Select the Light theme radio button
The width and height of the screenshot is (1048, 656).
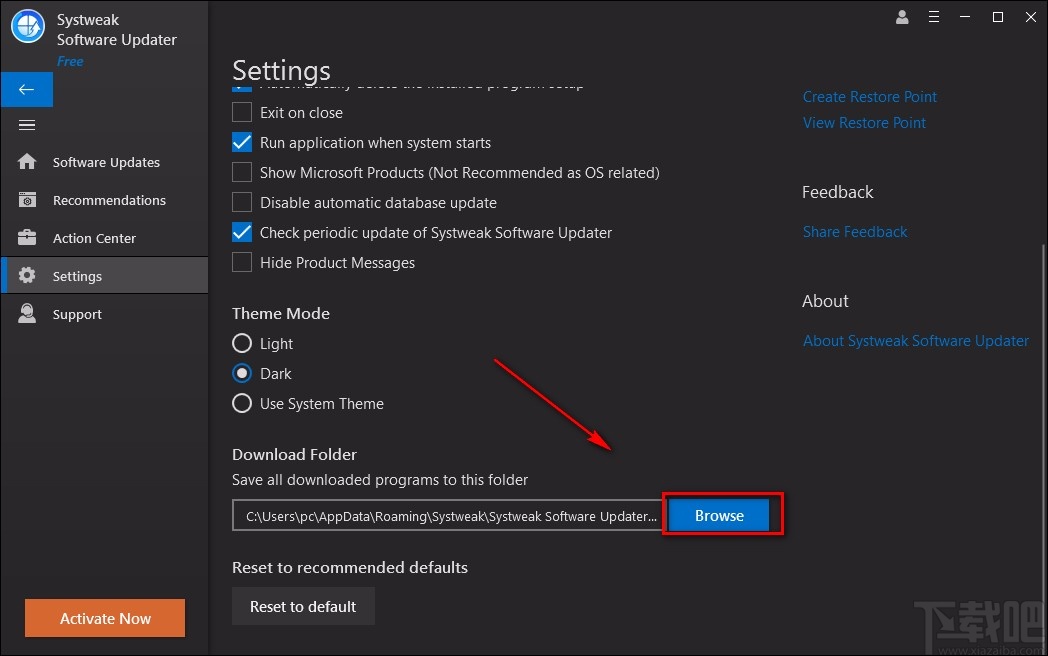click(242, 344)
